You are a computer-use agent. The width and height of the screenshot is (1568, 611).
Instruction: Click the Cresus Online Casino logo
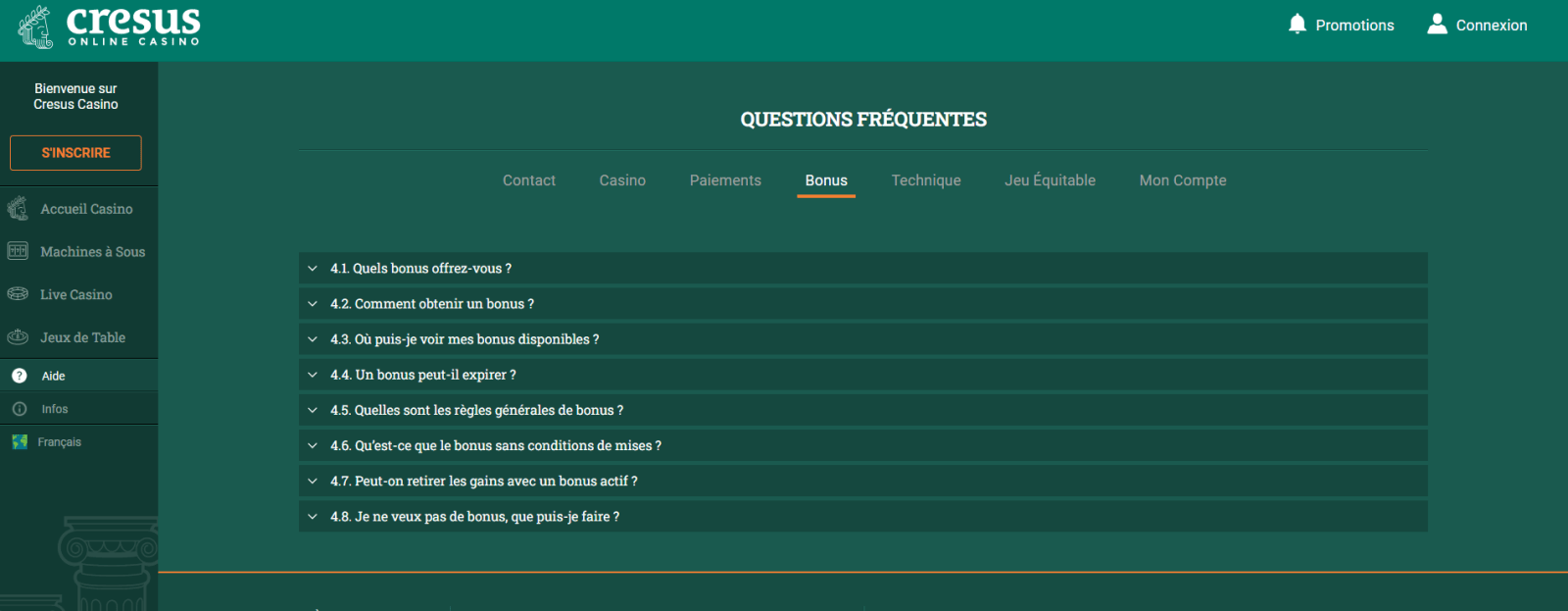point(109,26)
